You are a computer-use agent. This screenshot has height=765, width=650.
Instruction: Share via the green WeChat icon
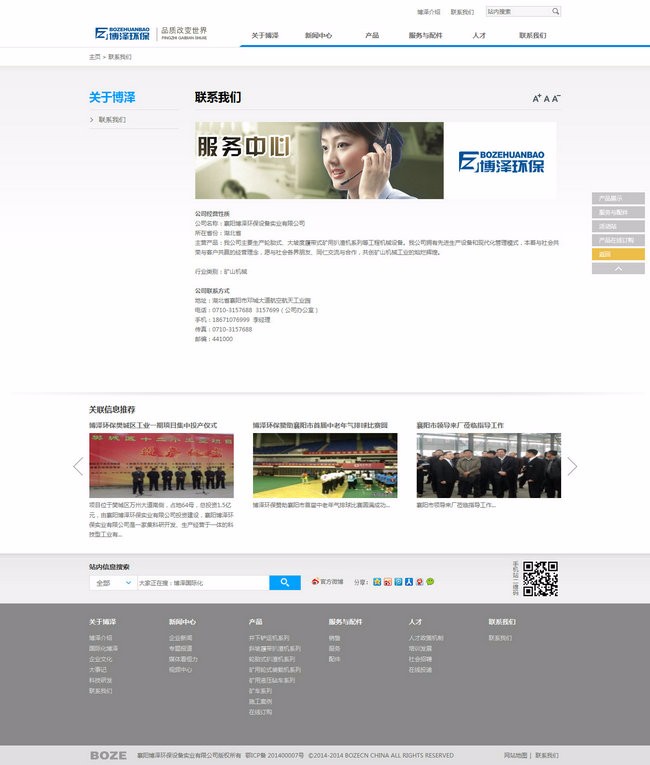430,582
